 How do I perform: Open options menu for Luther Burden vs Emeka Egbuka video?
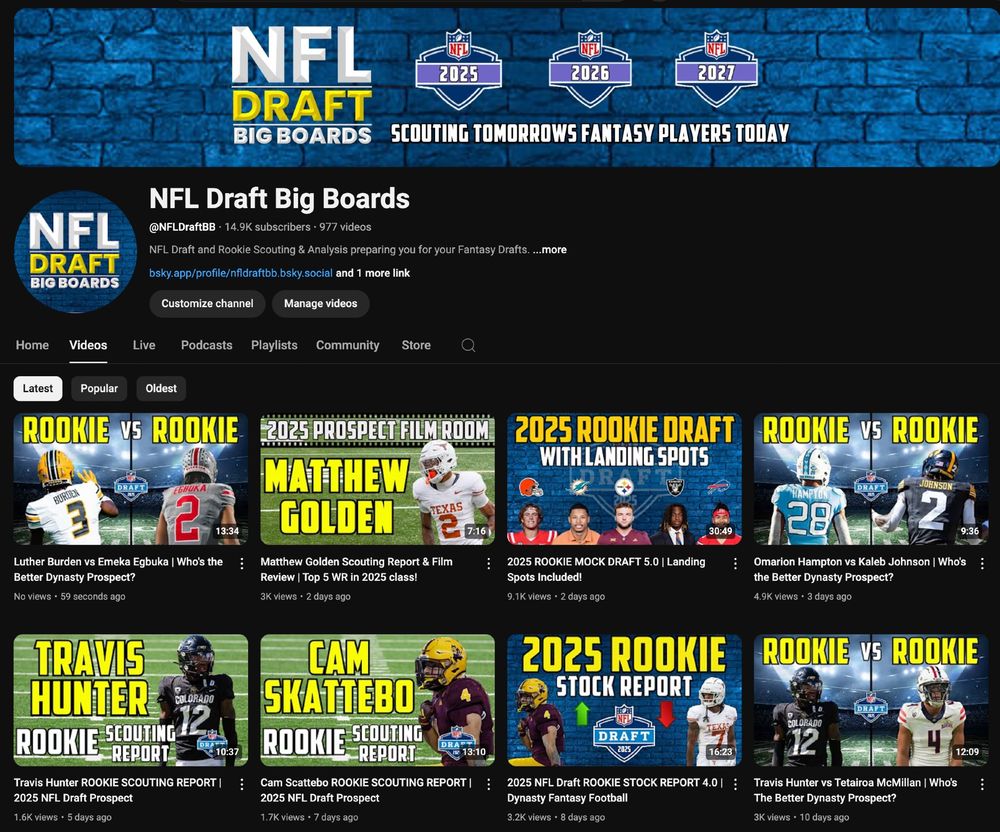[242, 564]
